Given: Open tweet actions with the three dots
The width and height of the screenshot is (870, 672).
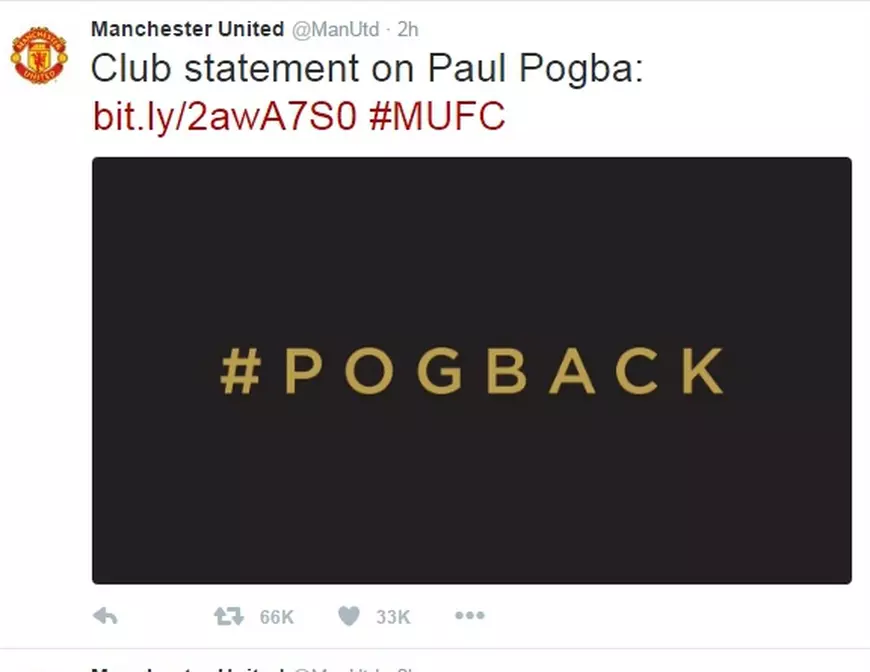Looking at the screenshot, I should tap(468, 616).
